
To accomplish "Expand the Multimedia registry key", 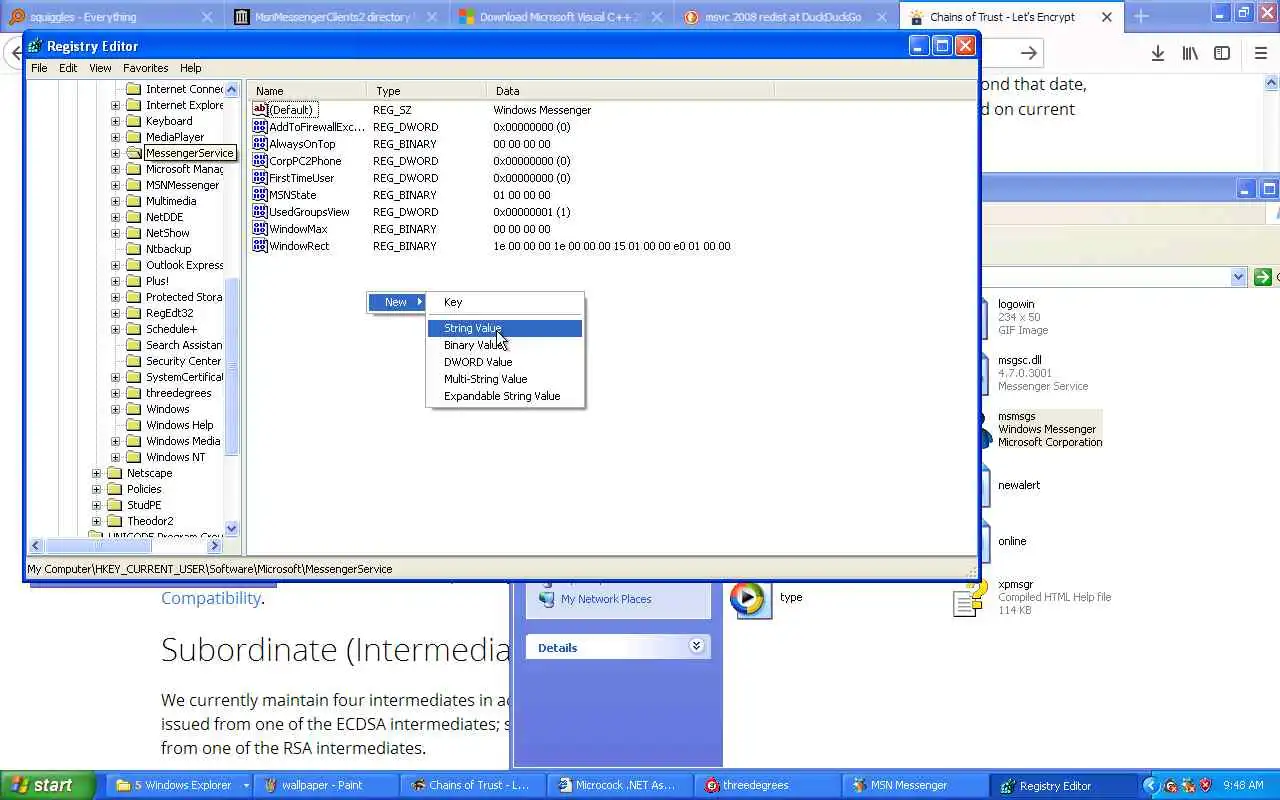I will click(115, 201).
